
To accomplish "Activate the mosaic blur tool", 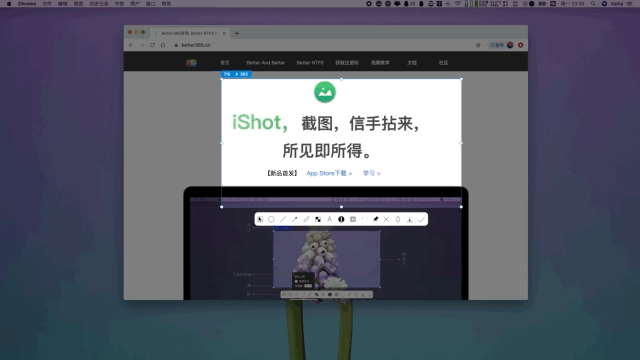I will click(318, 219).
